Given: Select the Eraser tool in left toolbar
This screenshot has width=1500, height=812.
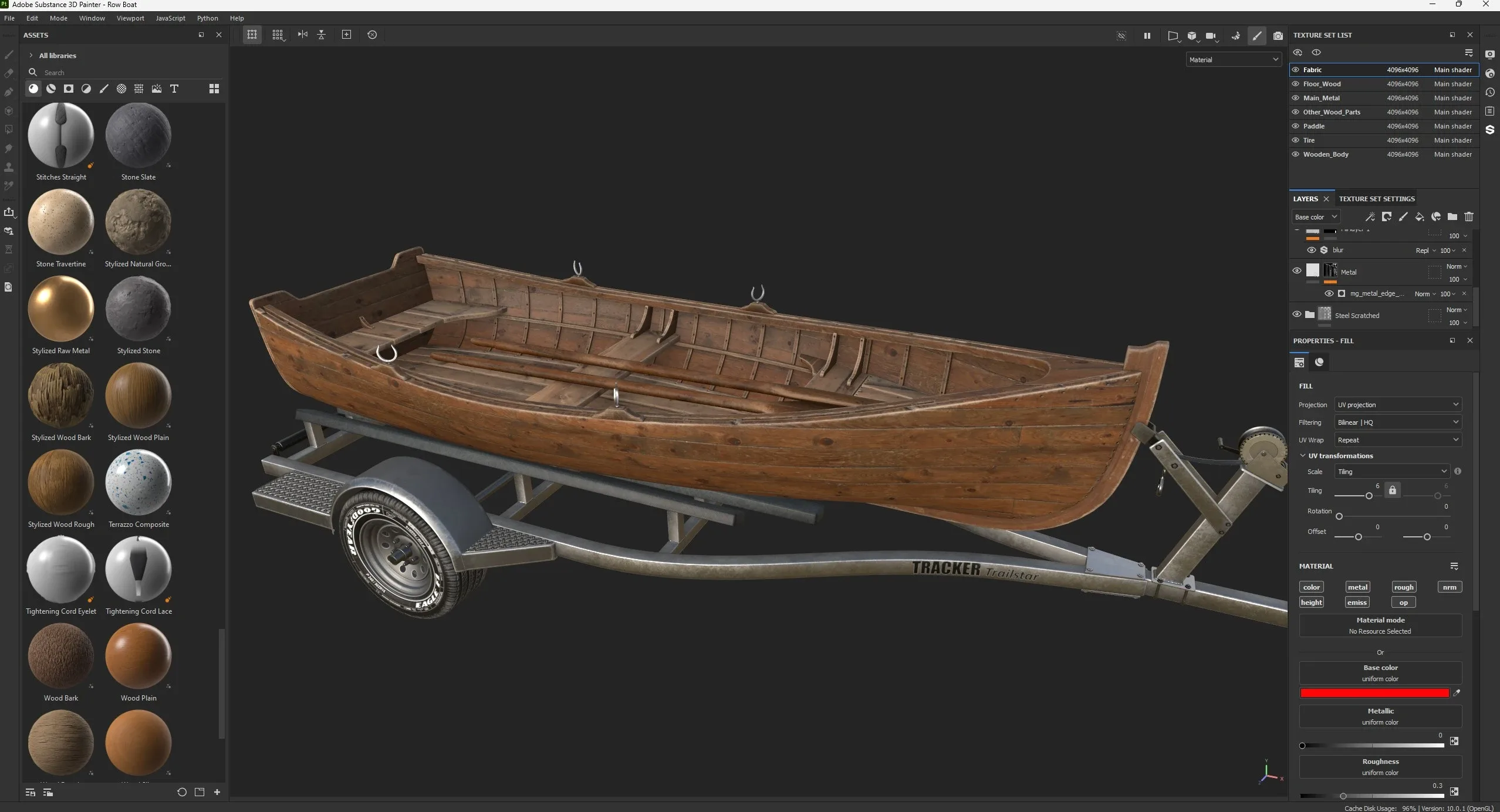Looking at the screenshot, I should tap(9, 73).
